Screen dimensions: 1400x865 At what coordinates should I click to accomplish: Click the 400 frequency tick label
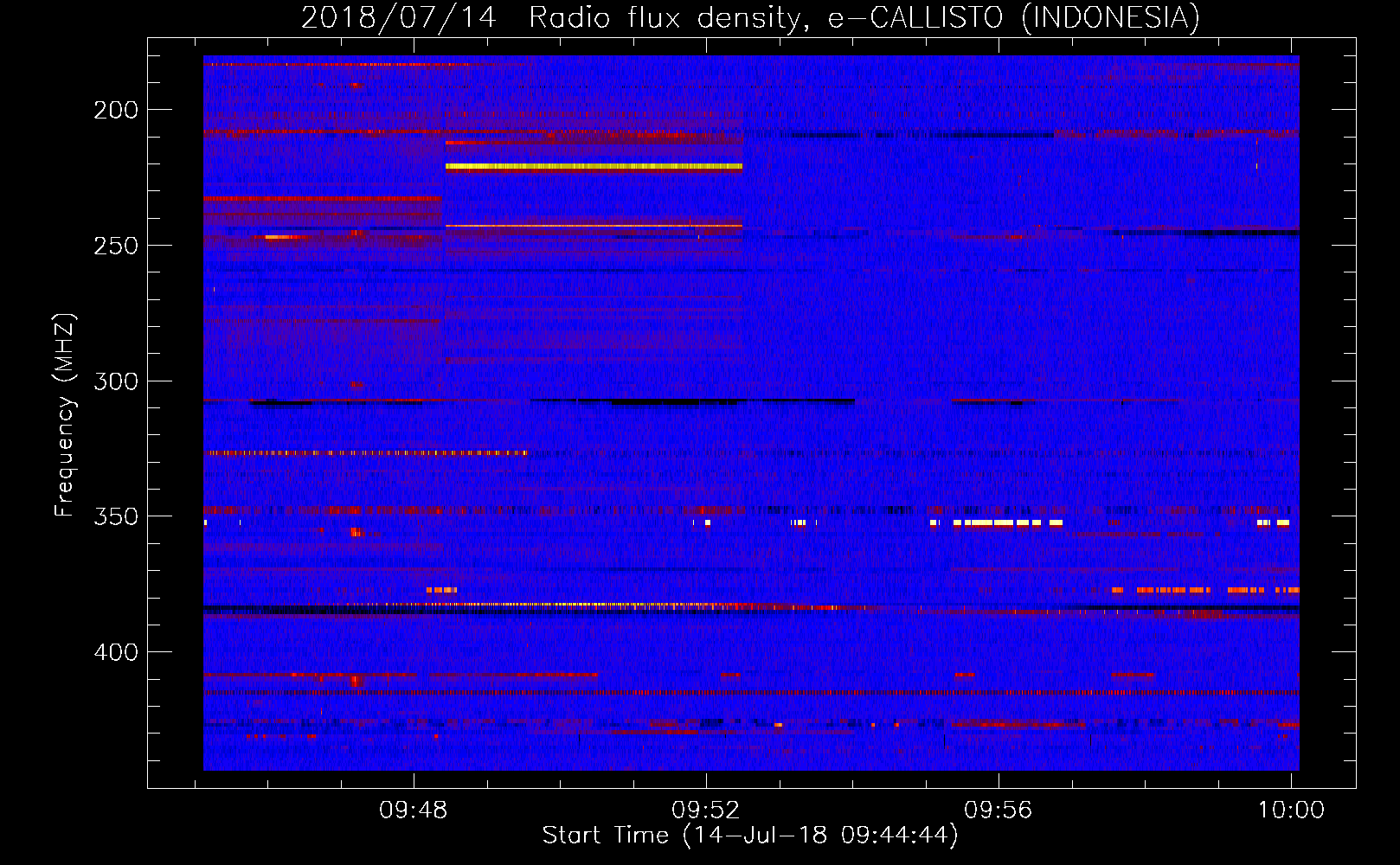click(116, 651)
